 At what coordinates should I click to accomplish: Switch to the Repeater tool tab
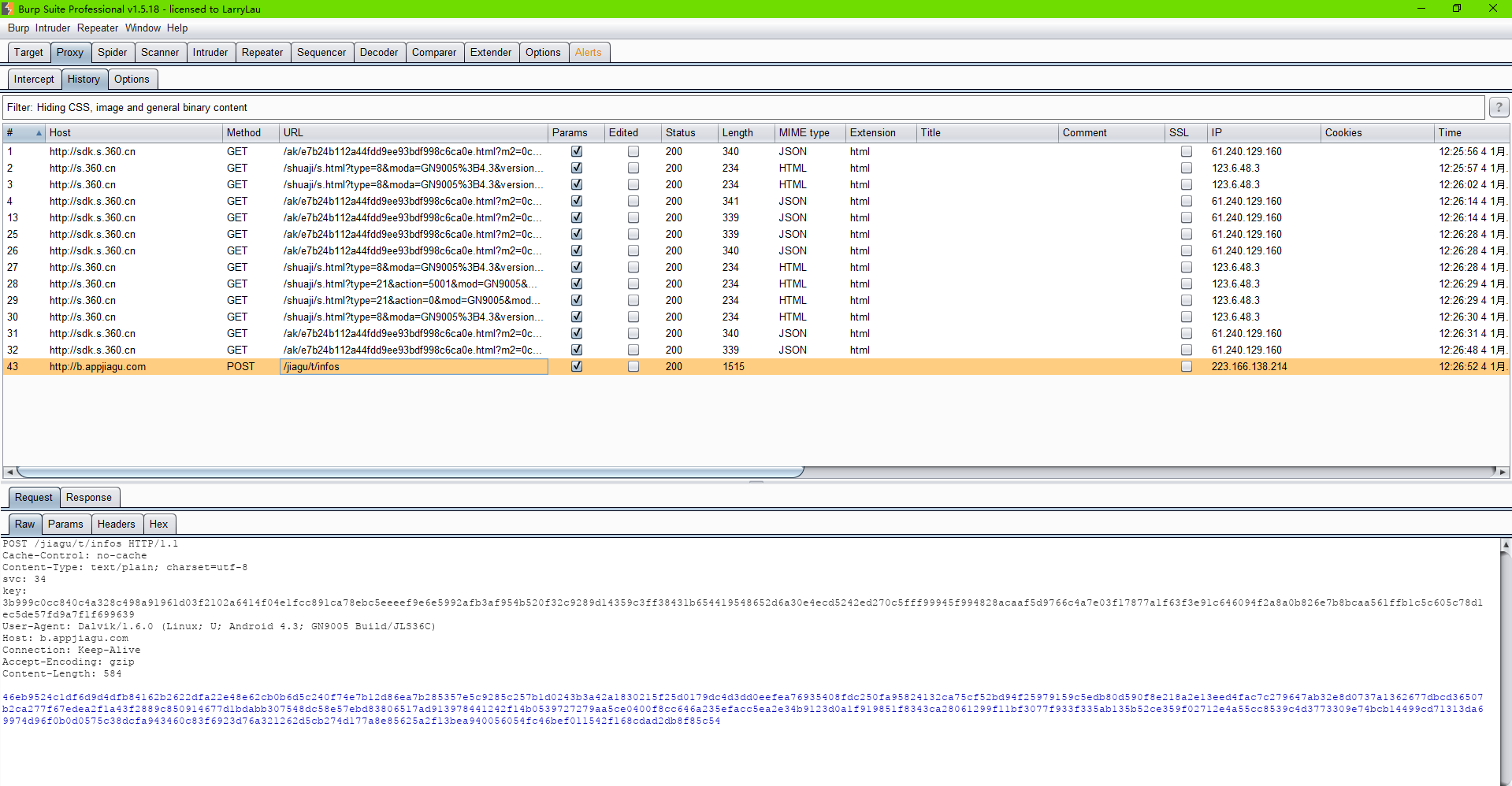(262, 52)
